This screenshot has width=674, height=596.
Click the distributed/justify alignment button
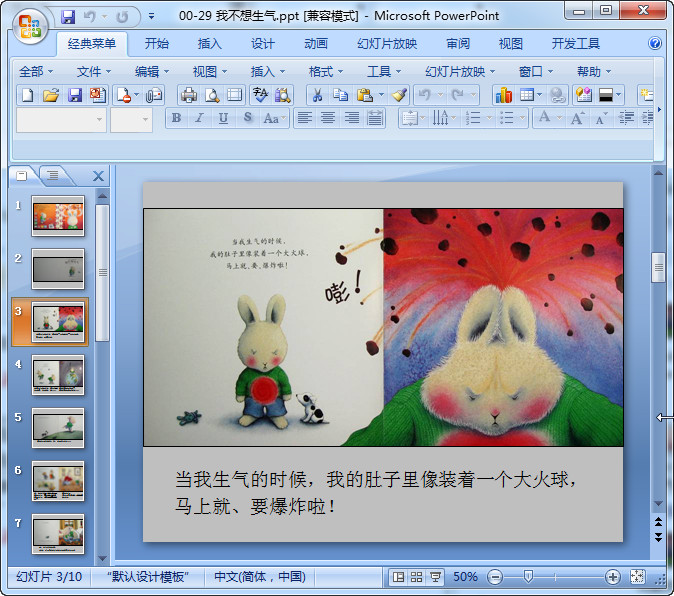[x=375, y=118]
